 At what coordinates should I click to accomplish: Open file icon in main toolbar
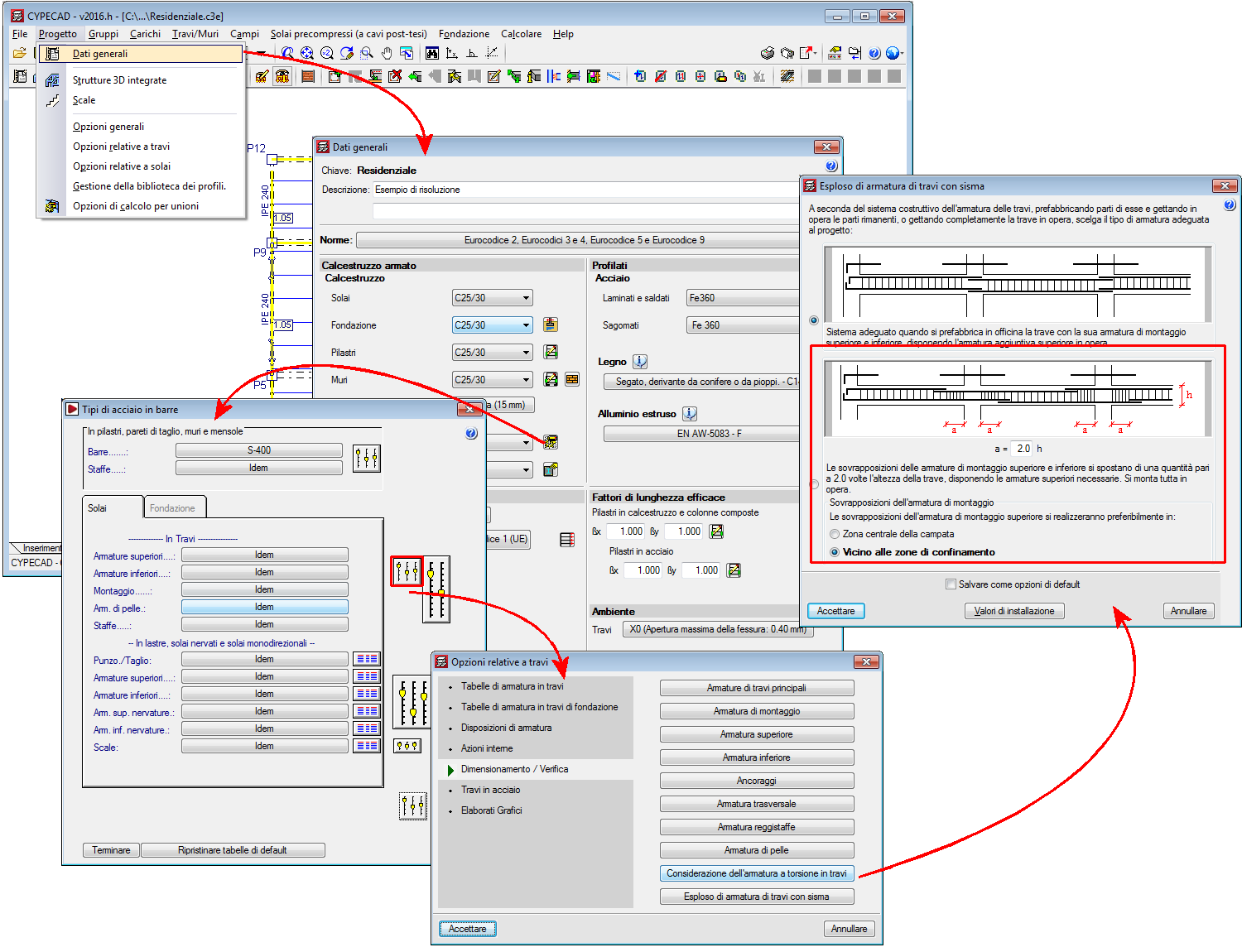(19, 53)
